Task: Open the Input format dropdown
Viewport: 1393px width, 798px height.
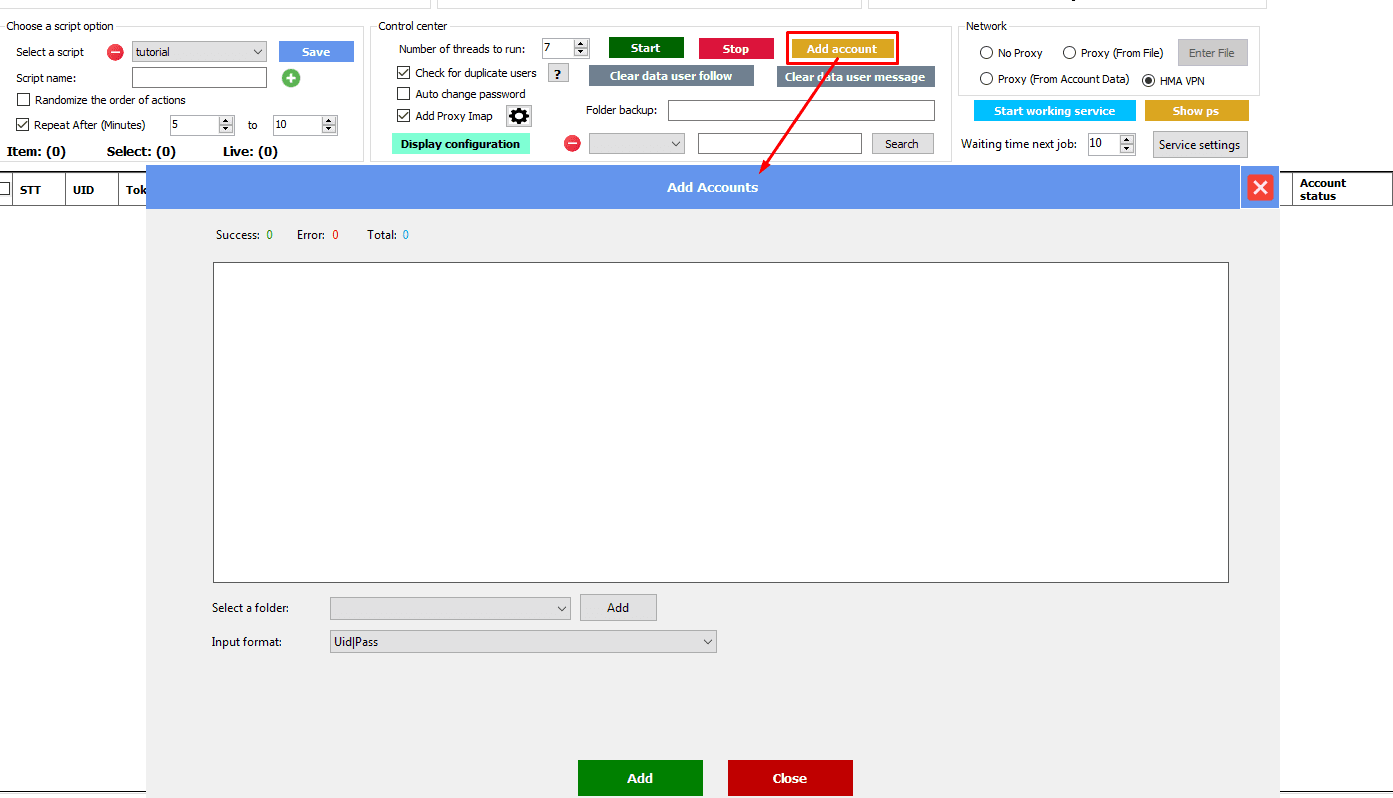Action: point(707,642)
